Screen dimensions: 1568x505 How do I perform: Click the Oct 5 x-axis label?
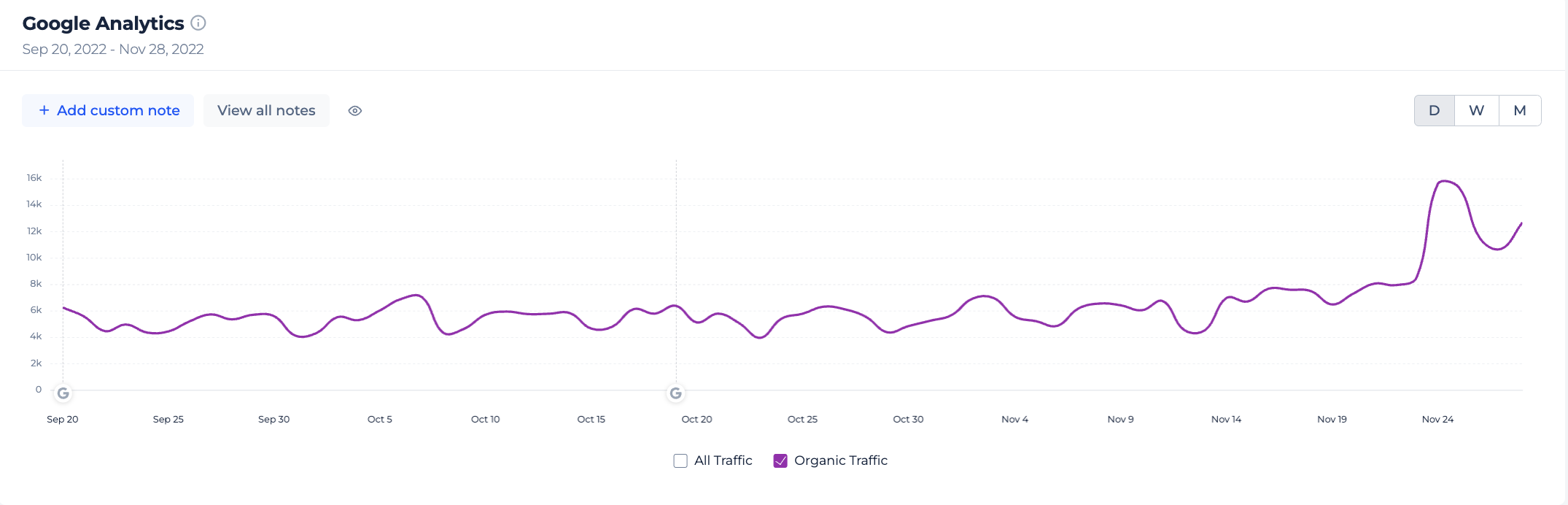(379, 419)
